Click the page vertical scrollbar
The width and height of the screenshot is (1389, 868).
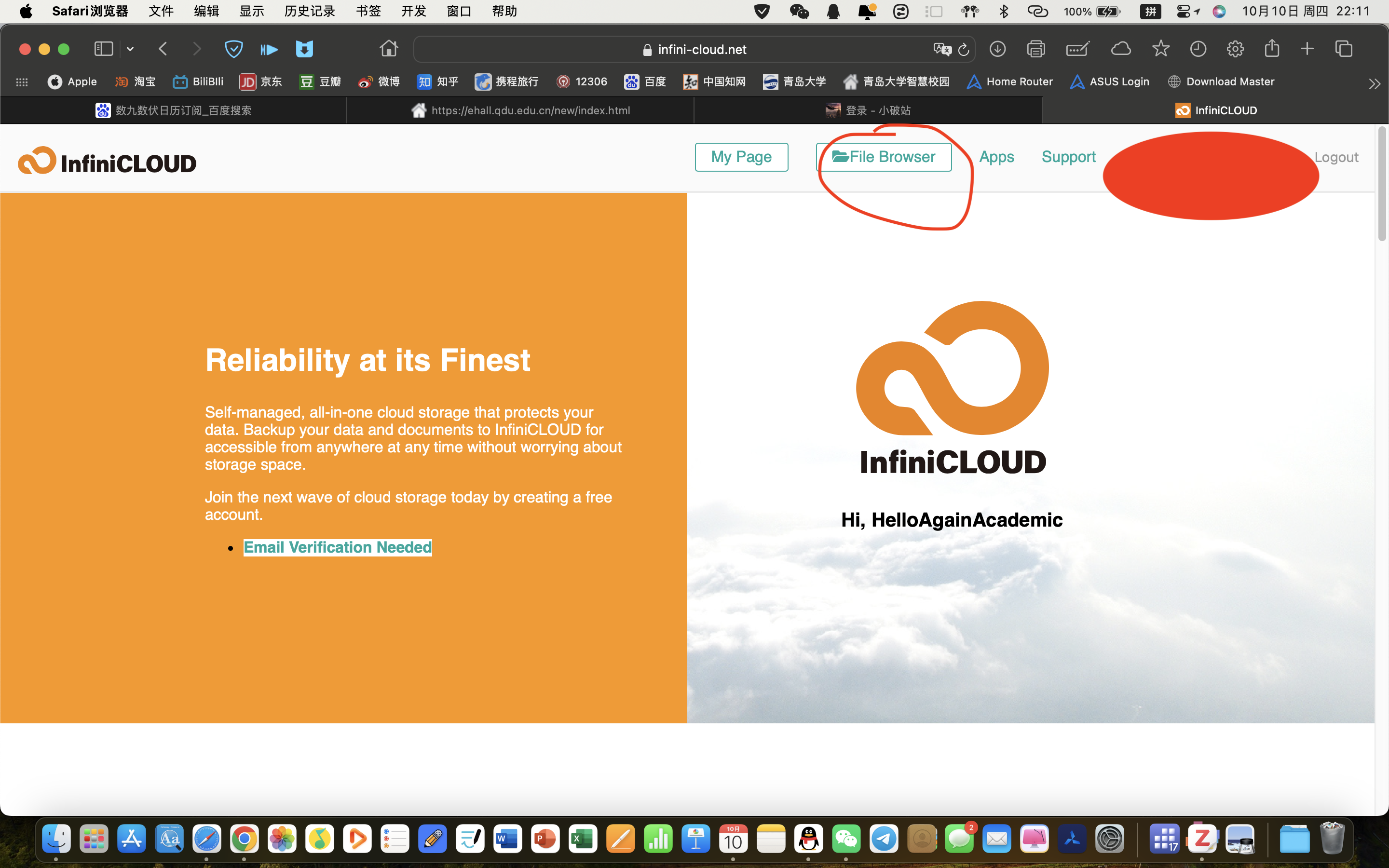coord(1382,184)
